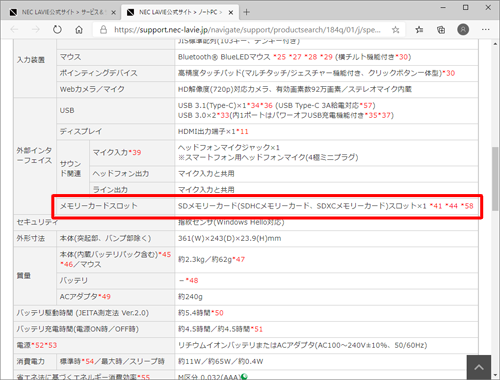Open footnote *41 in メモリーカードスロット row
This screenshot has width=500, height=380.
[x=436, y=206]
